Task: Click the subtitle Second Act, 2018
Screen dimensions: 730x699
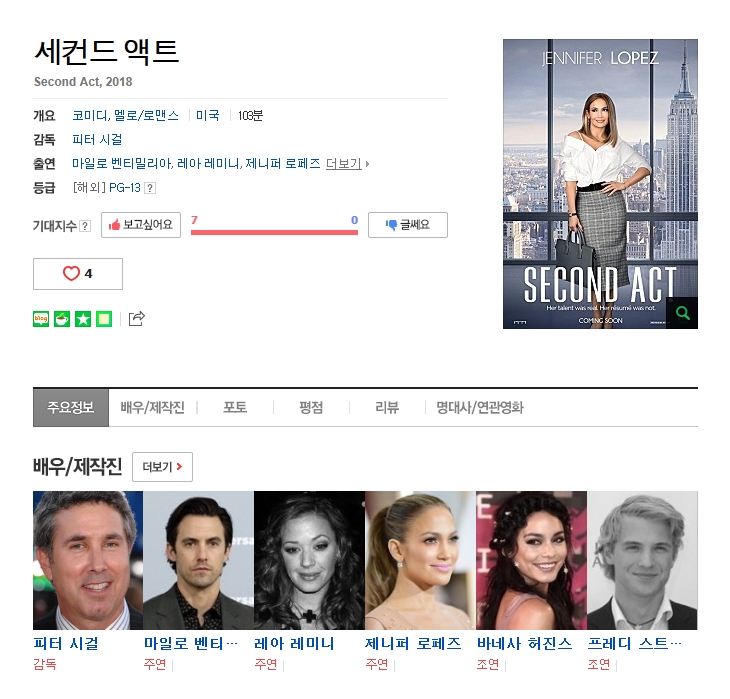Action: point(83,82)
